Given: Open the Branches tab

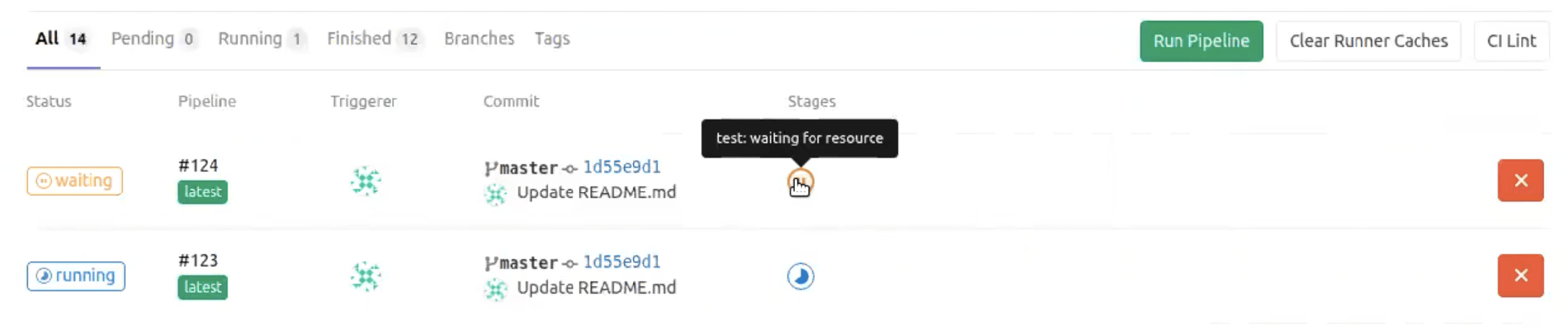Looking at the screenshot, I should (x=479, y=39).
